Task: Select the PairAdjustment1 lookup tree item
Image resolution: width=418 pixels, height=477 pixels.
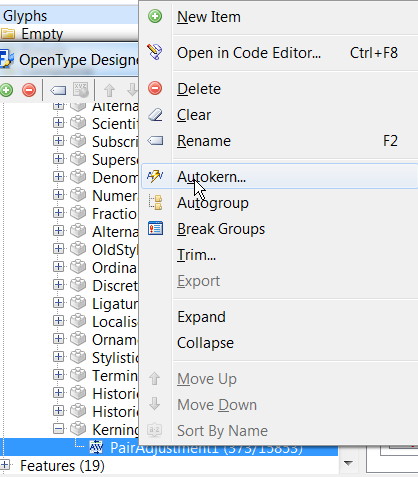Action: (206, 448)
